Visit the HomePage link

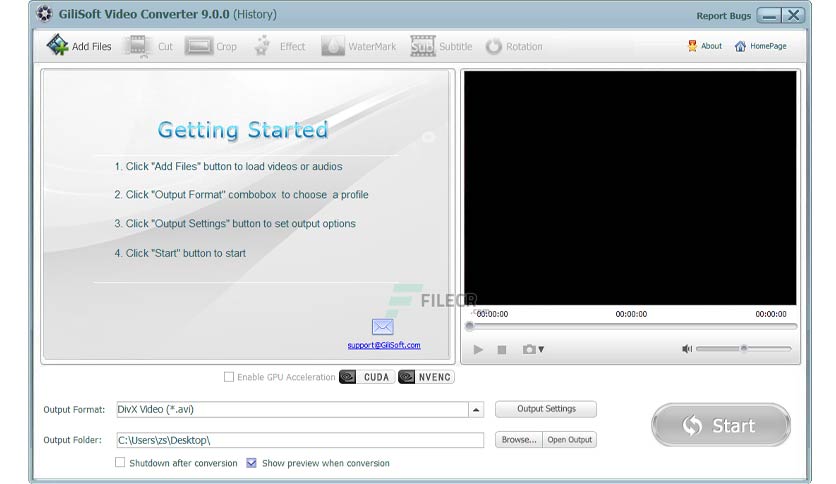[x=760, y=46]
